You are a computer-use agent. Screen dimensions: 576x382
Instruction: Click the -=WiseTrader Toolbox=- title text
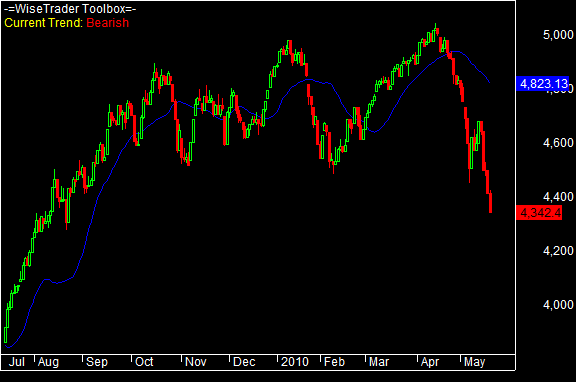pyautogui.click(x=70, y=8)
